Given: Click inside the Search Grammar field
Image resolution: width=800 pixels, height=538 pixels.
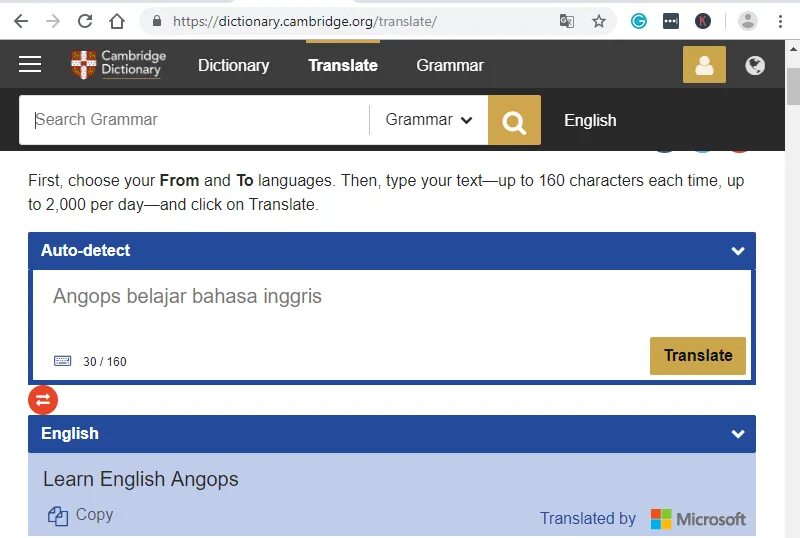Looking at the screenshot, I should click(194, 120).
